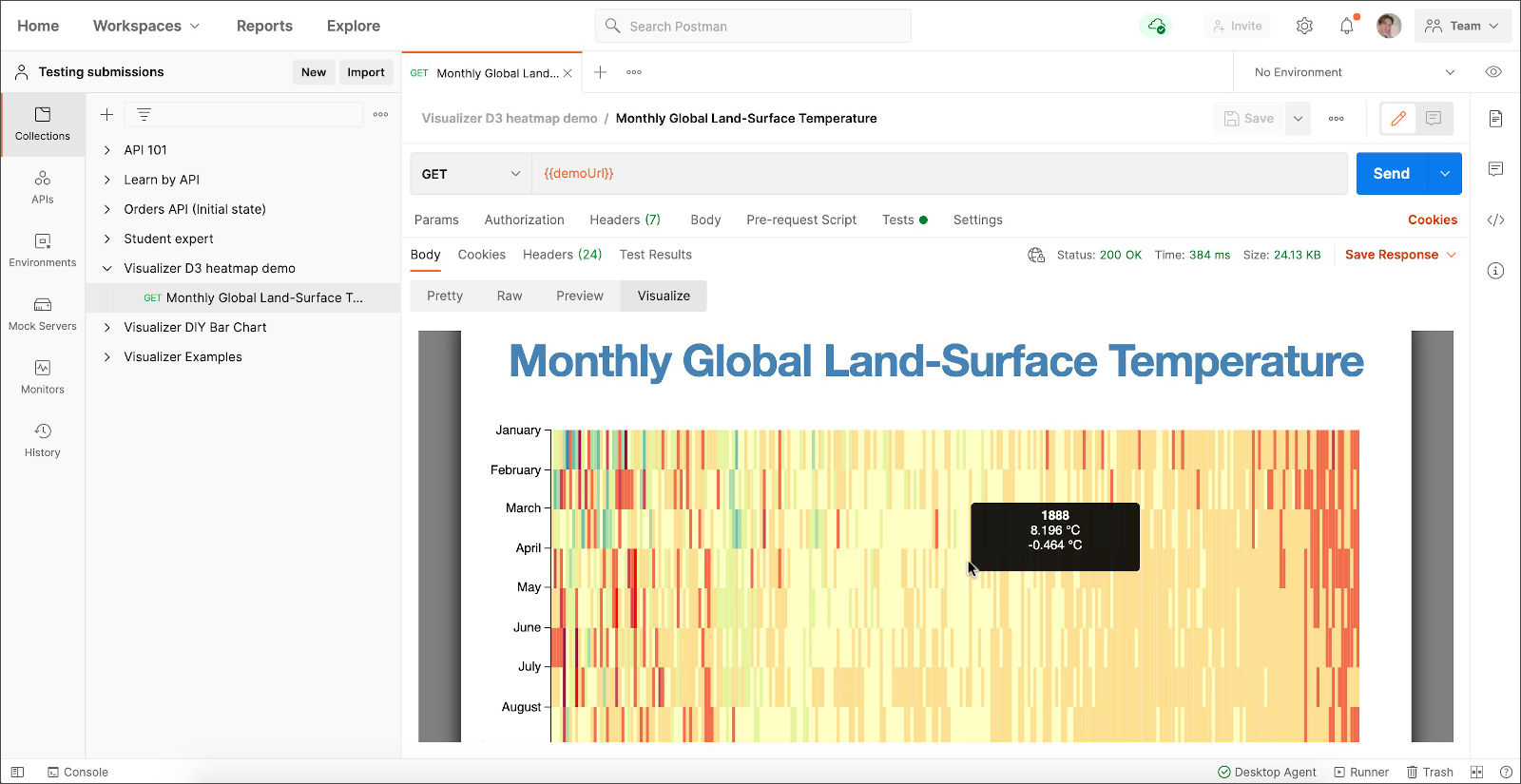The width and height of the screenshot is (1521, 784).
Task: Open the settings gear icon
Action: click(1304, 26)
